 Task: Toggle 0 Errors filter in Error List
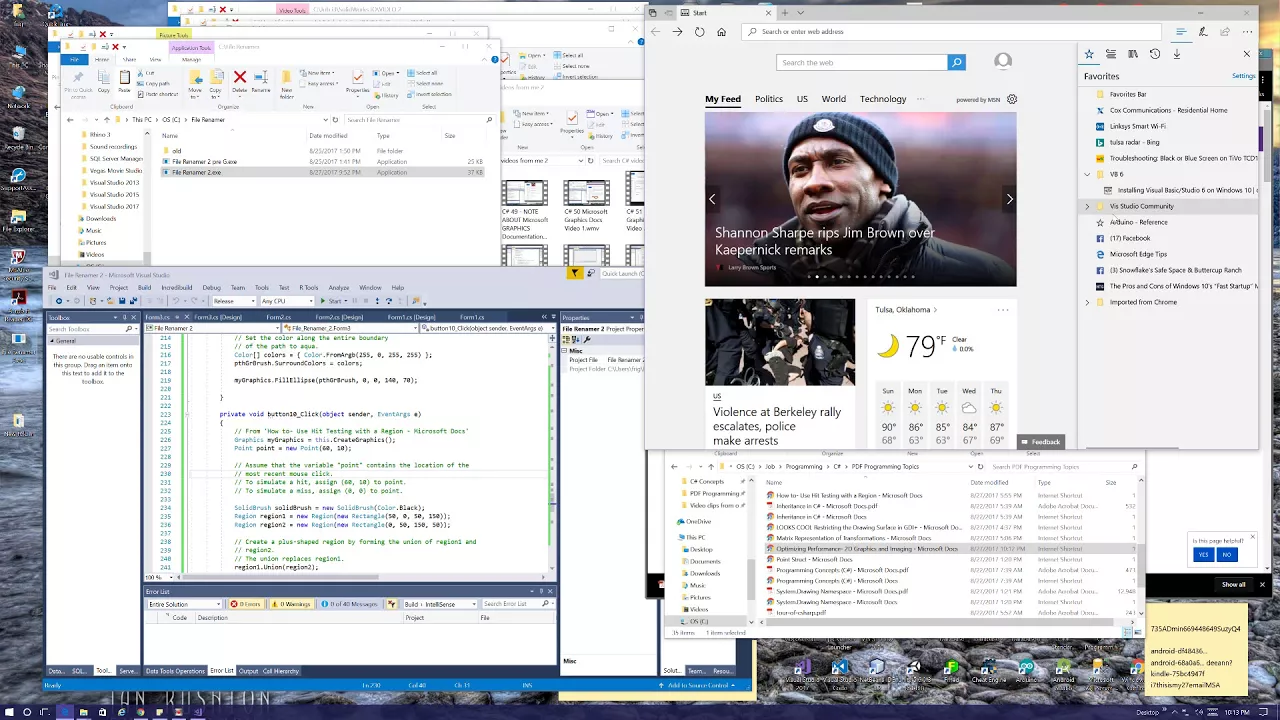(x=247, y=604)
